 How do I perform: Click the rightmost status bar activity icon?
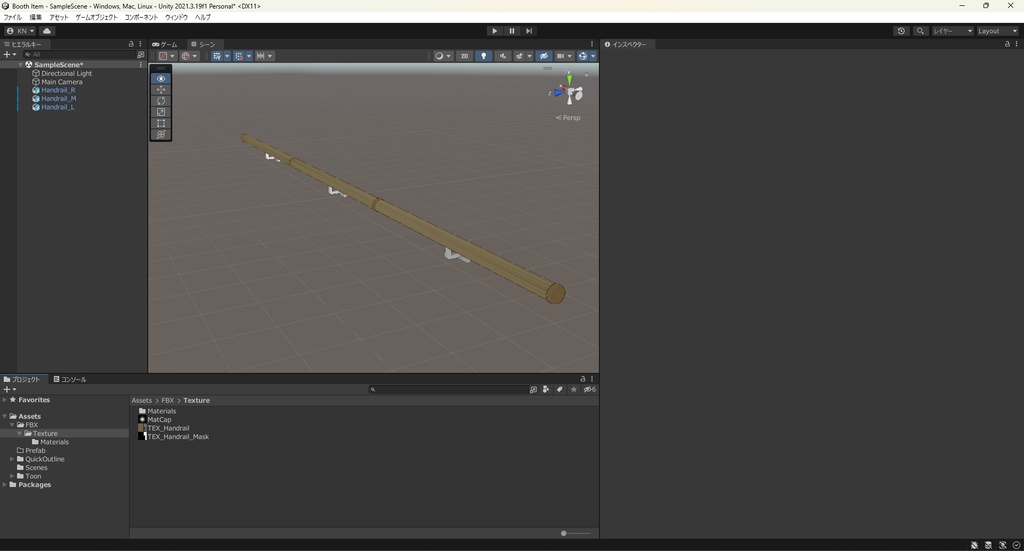[1016, 545]
